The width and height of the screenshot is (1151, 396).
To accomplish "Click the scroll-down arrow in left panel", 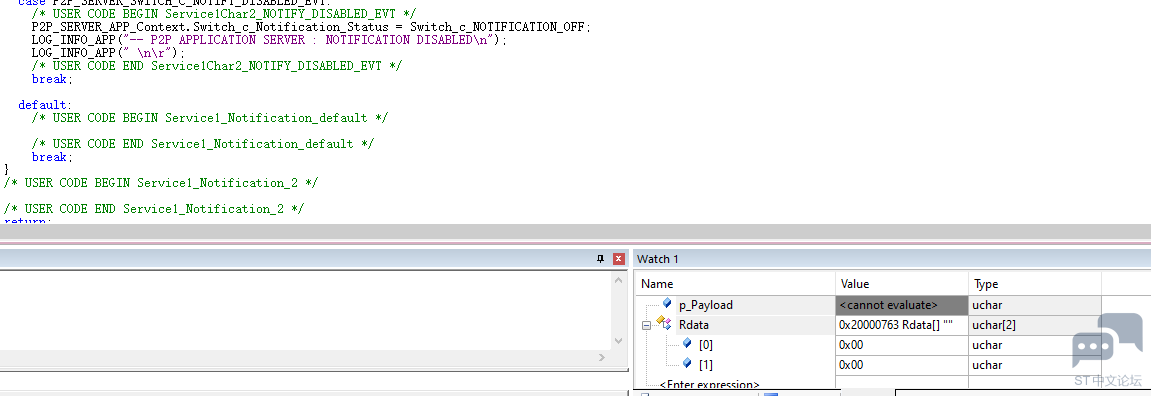I will [x=618, y=342].
